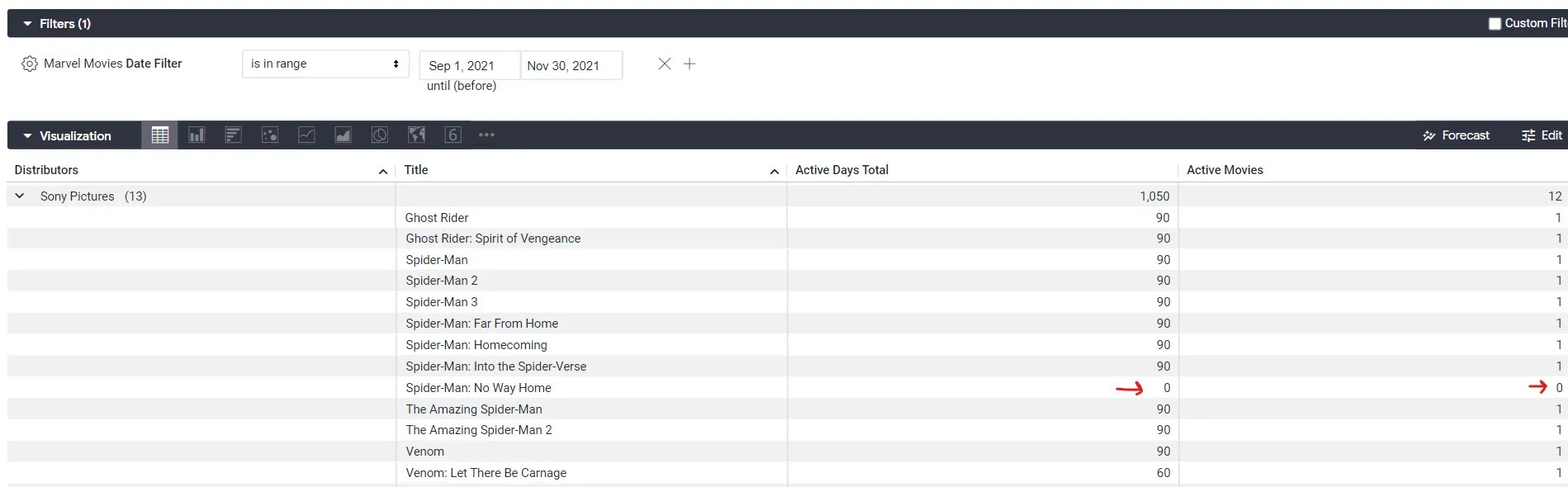Choose the scatterplot visualization icon
The width and height of the screenshot is (1568, 487).
pyautogui.click(x=270, y=135)
